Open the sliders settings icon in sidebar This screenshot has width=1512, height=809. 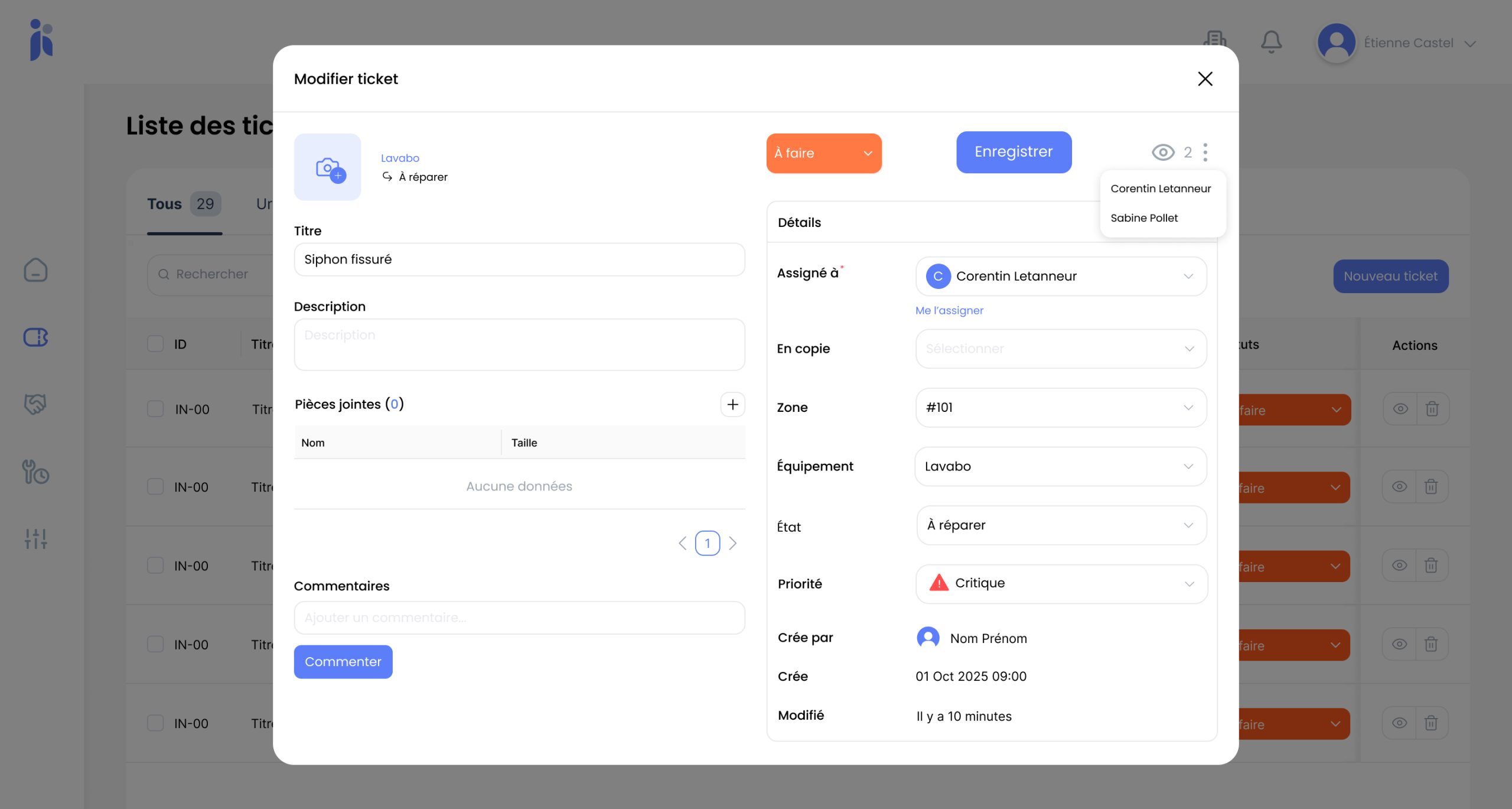coord(35,538)
